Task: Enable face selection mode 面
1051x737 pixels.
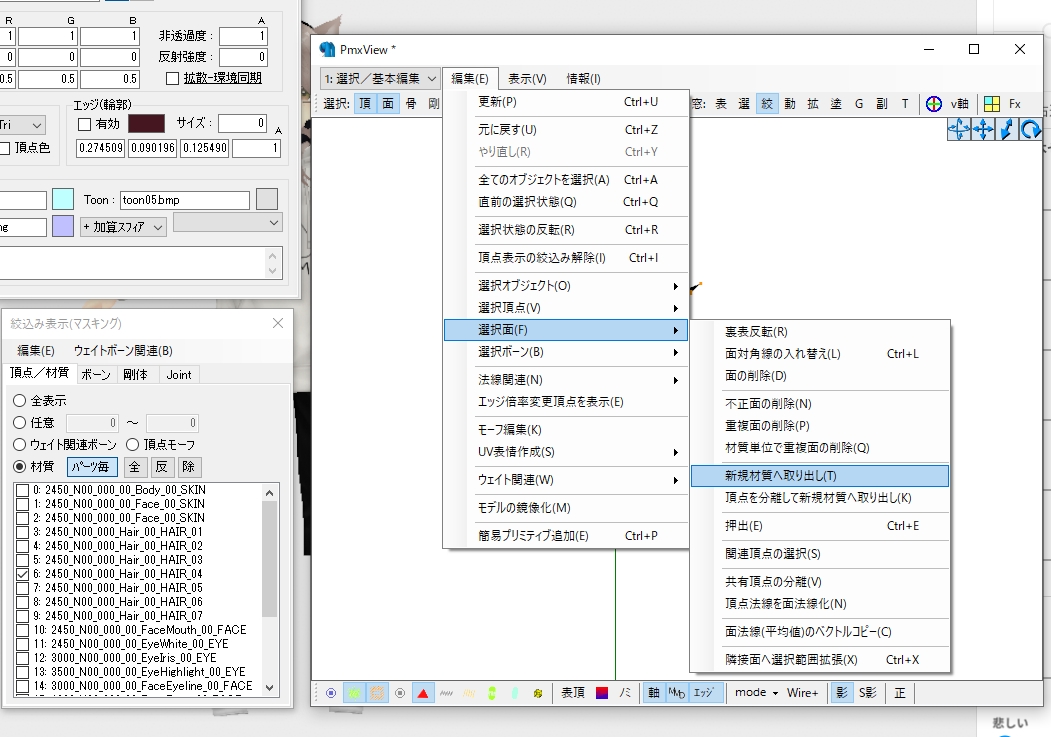Action: (x=388, y=104)
